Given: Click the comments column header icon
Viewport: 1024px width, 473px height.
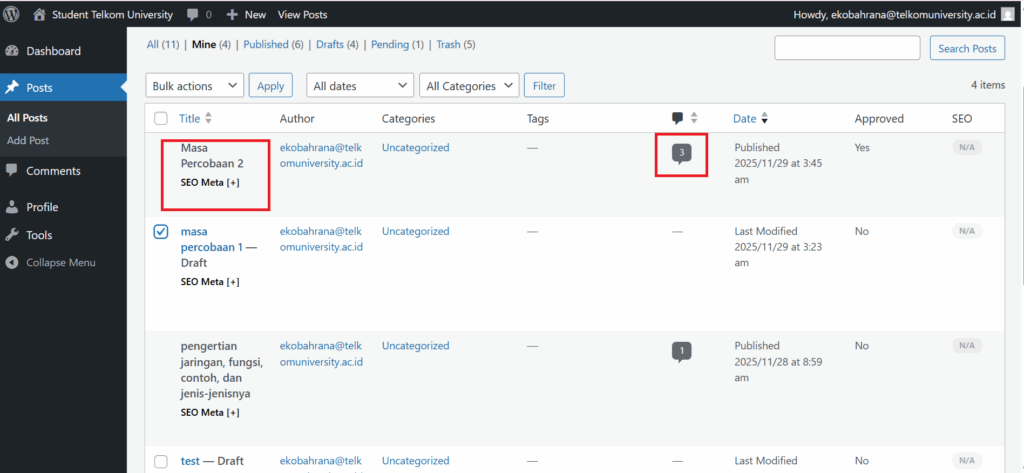Looking at the screenshot, I should click(x=678, y=118).
